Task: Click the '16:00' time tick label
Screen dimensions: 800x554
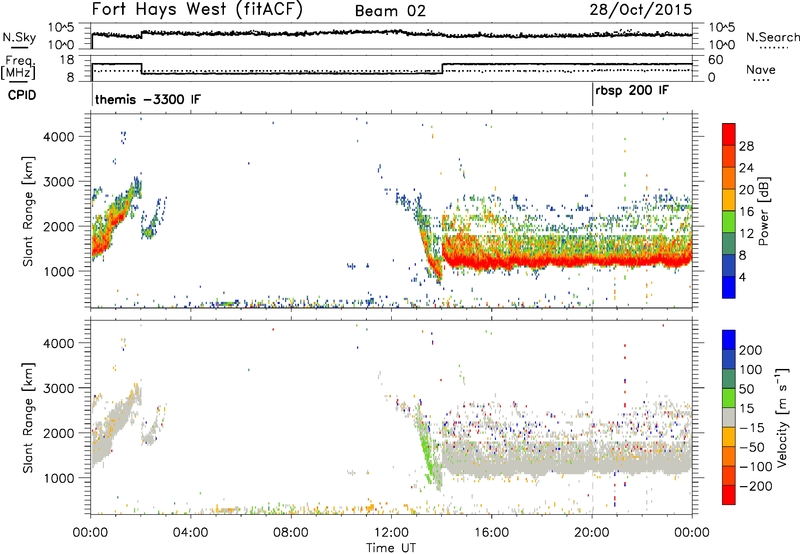Action: [x=491, y=533]
